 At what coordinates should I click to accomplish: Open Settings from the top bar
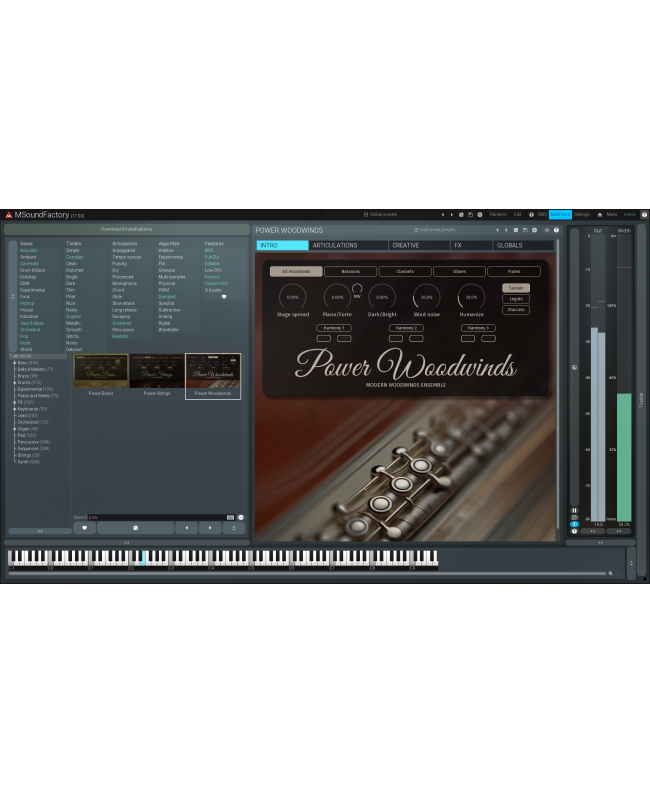582,215
